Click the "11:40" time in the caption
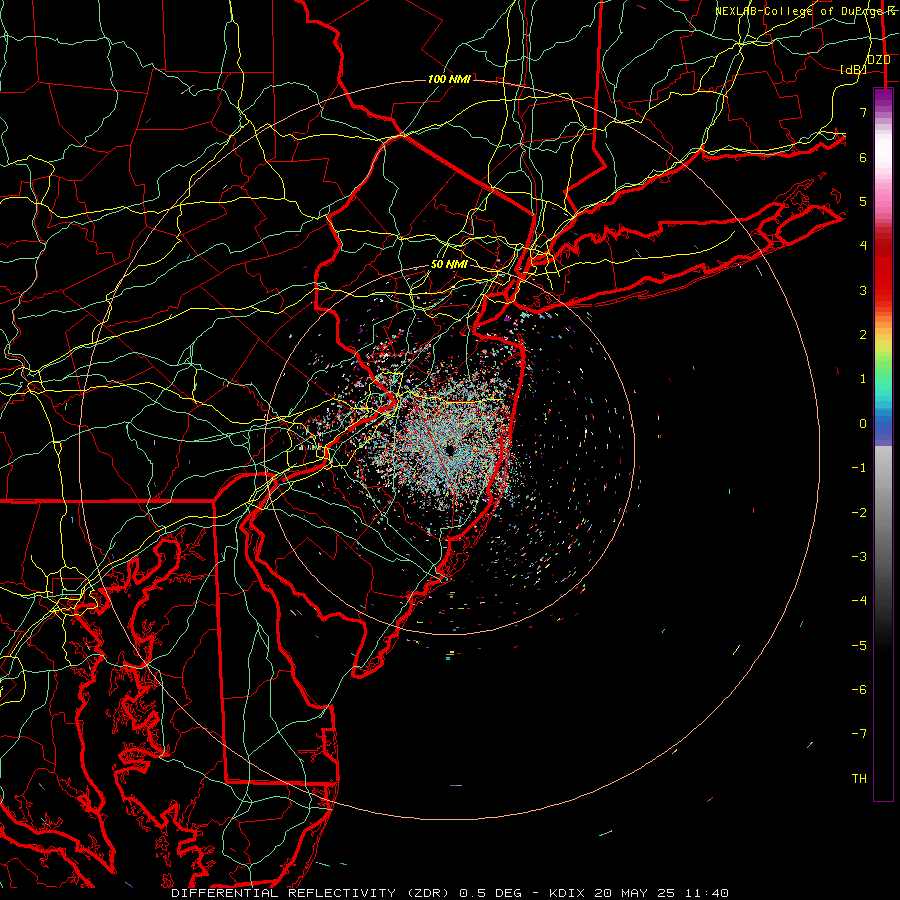This screenshot has height=900, width=900. tap(705, 893)
